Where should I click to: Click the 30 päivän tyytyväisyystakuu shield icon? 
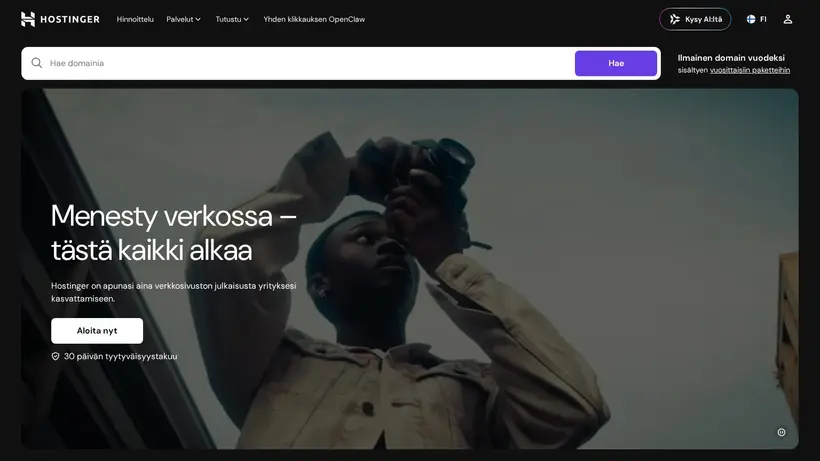point(55,356)
